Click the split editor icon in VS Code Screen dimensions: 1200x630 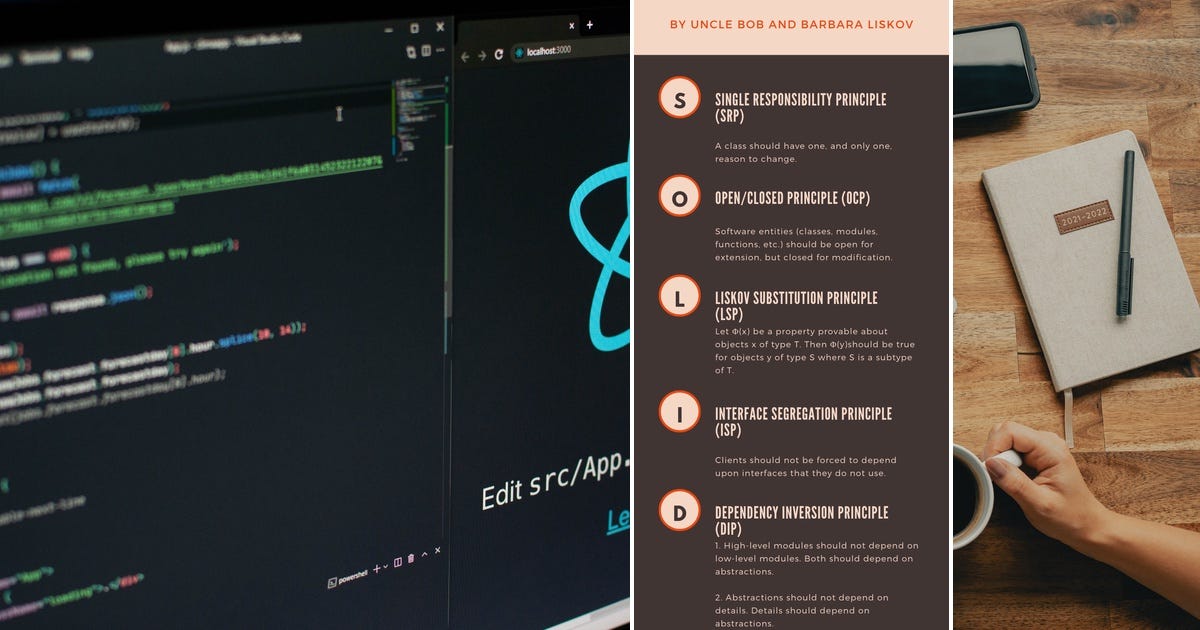coord(426,50)
